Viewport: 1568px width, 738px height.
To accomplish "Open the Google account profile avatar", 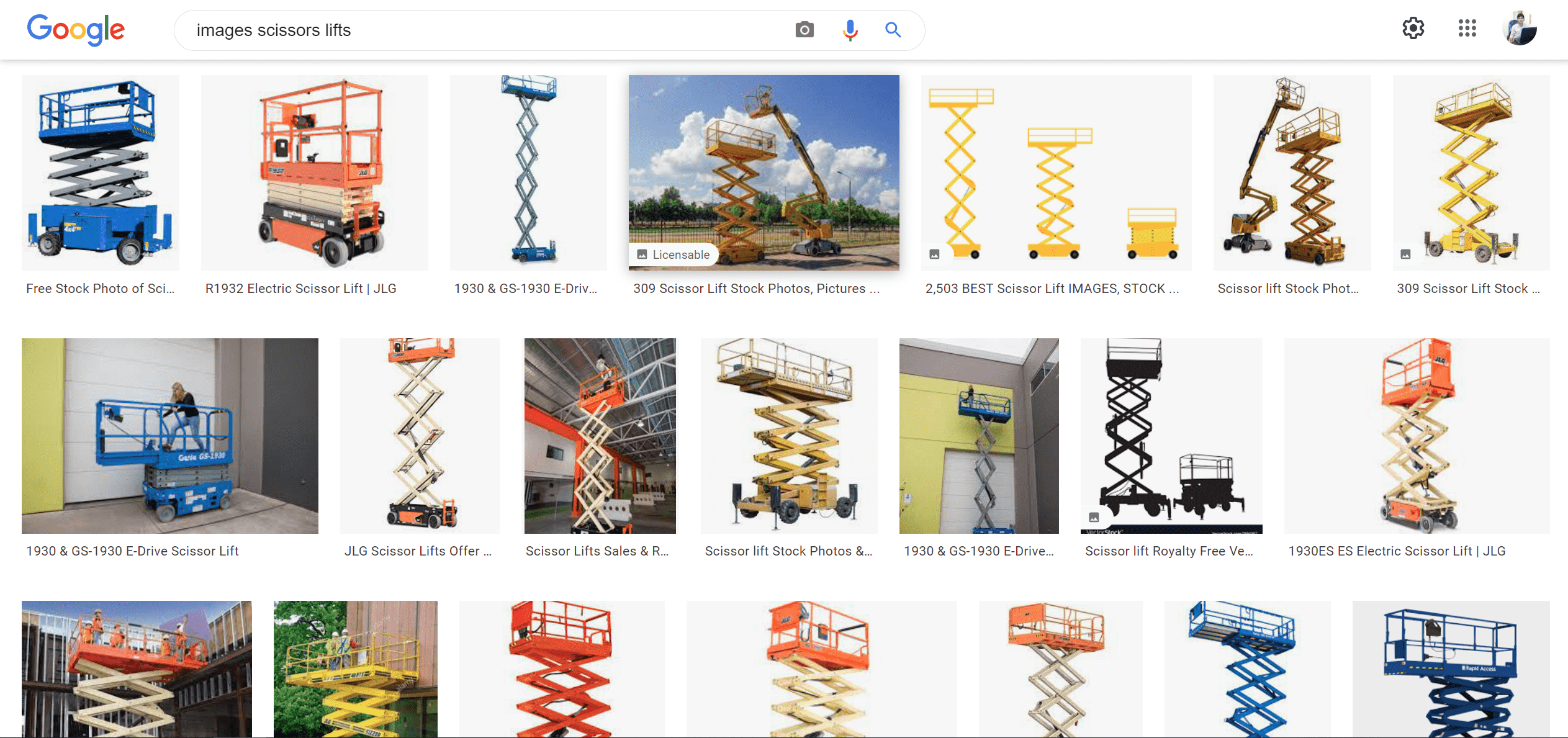I will [x=1519, y=29].
